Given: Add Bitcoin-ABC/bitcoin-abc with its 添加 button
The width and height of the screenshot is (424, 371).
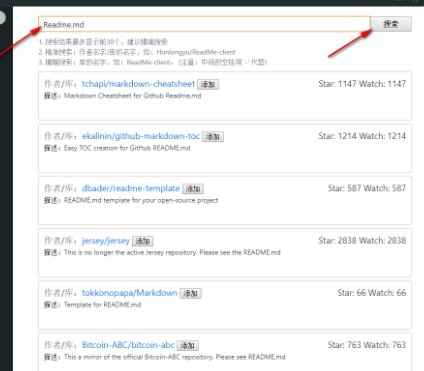Looking at the screenshot, I should (188, 345).
